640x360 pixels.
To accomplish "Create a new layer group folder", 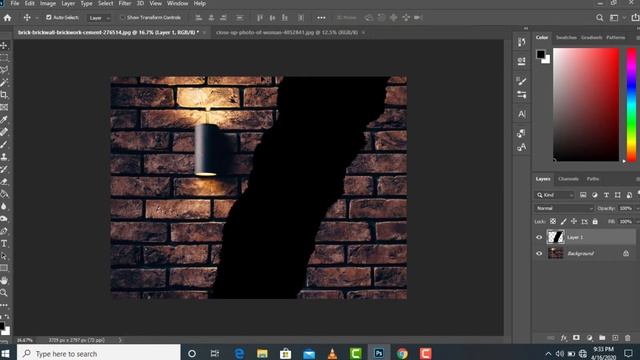I will pos(602,338).
